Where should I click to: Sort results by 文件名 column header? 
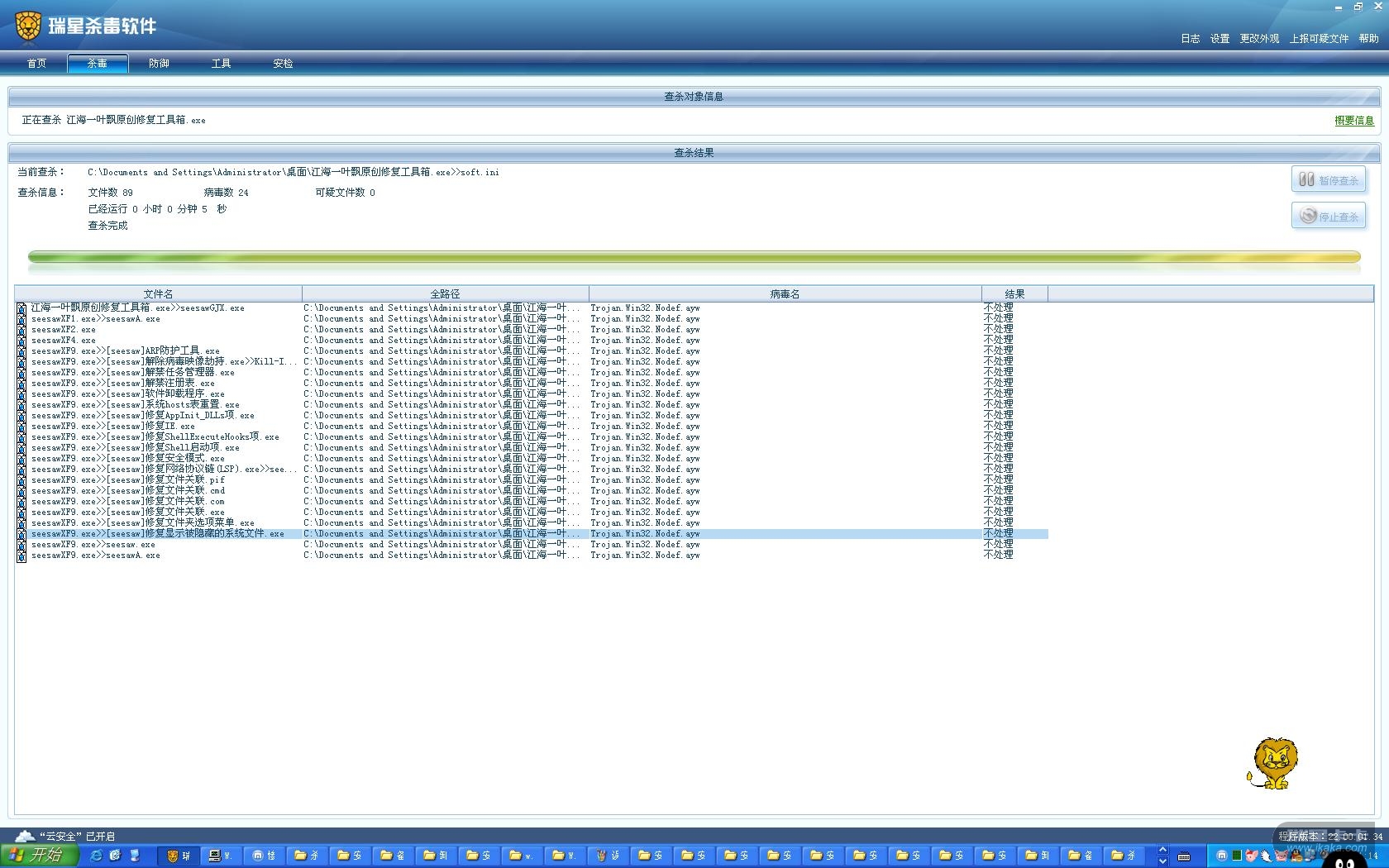click(158, 293)
